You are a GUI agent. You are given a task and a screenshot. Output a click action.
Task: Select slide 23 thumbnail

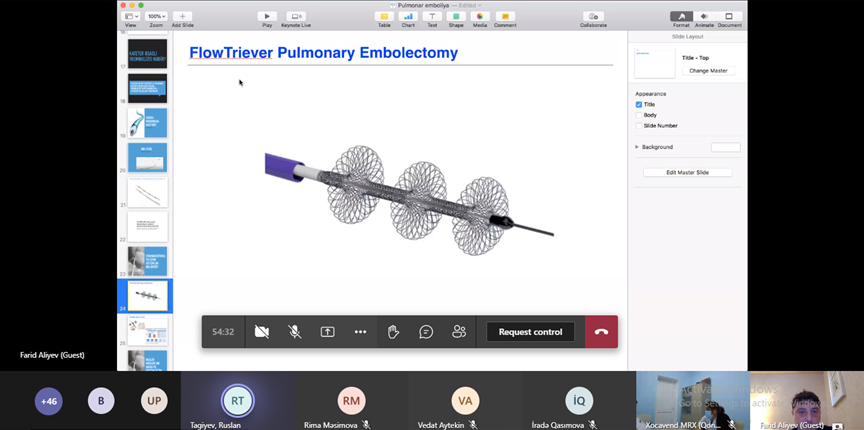tap(148, 261)
